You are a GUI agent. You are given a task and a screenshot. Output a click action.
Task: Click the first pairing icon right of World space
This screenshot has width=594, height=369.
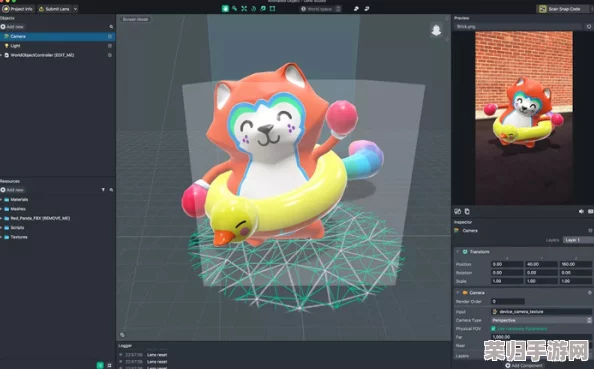356,9
